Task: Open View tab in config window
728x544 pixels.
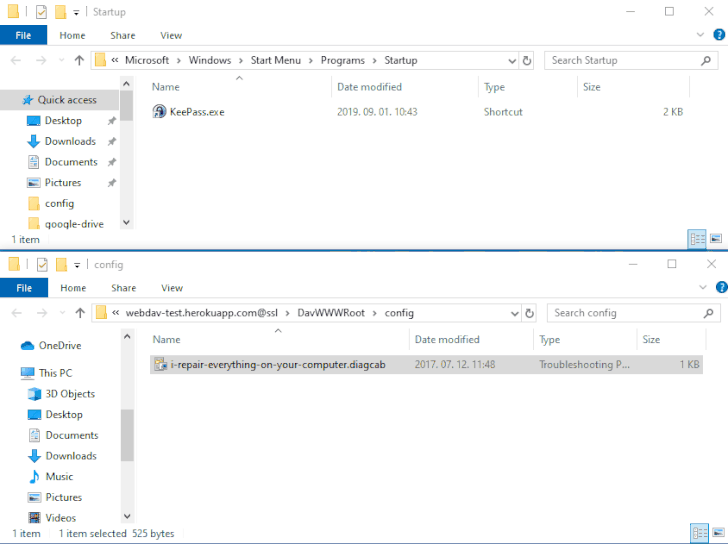Action: [x=172, y=288]
